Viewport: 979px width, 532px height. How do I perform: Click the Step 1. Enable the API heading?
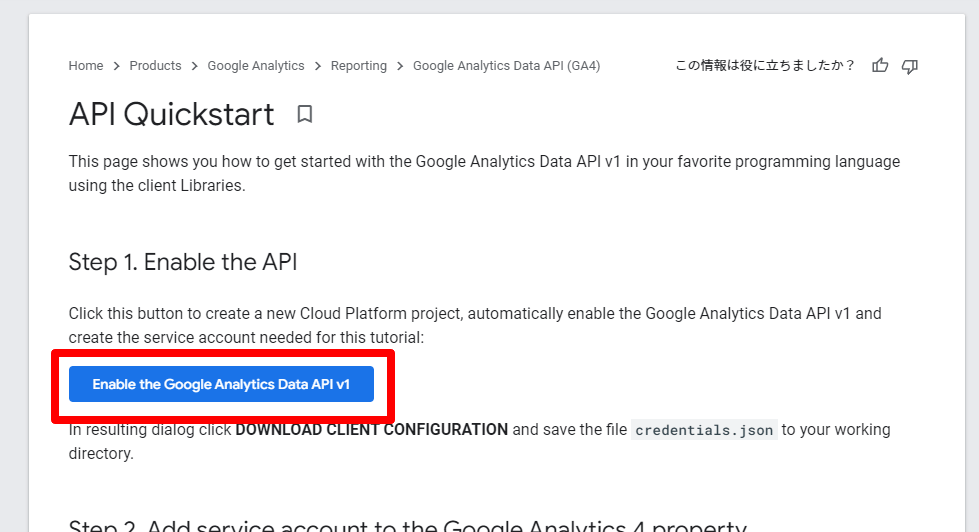coord(183,262)
